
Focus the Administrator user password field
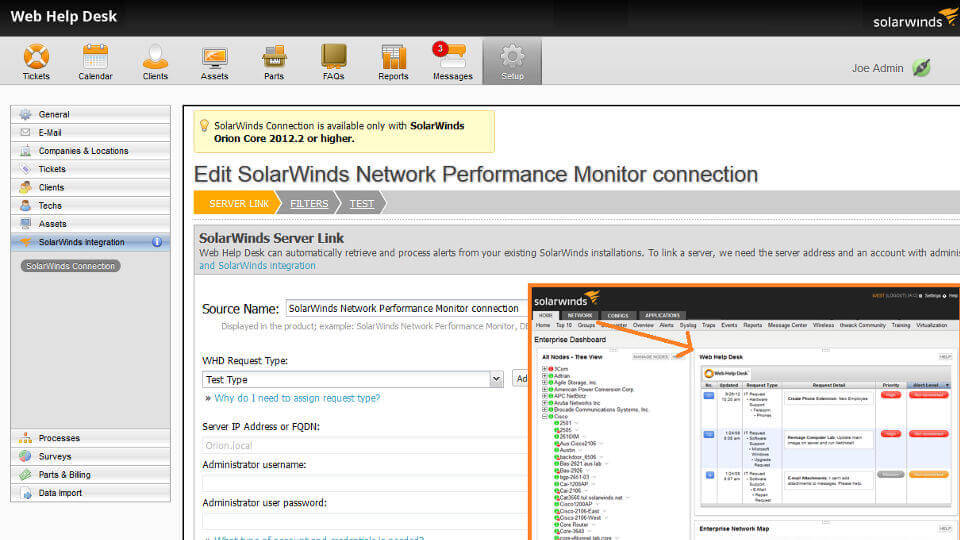[x=365, y=521]
